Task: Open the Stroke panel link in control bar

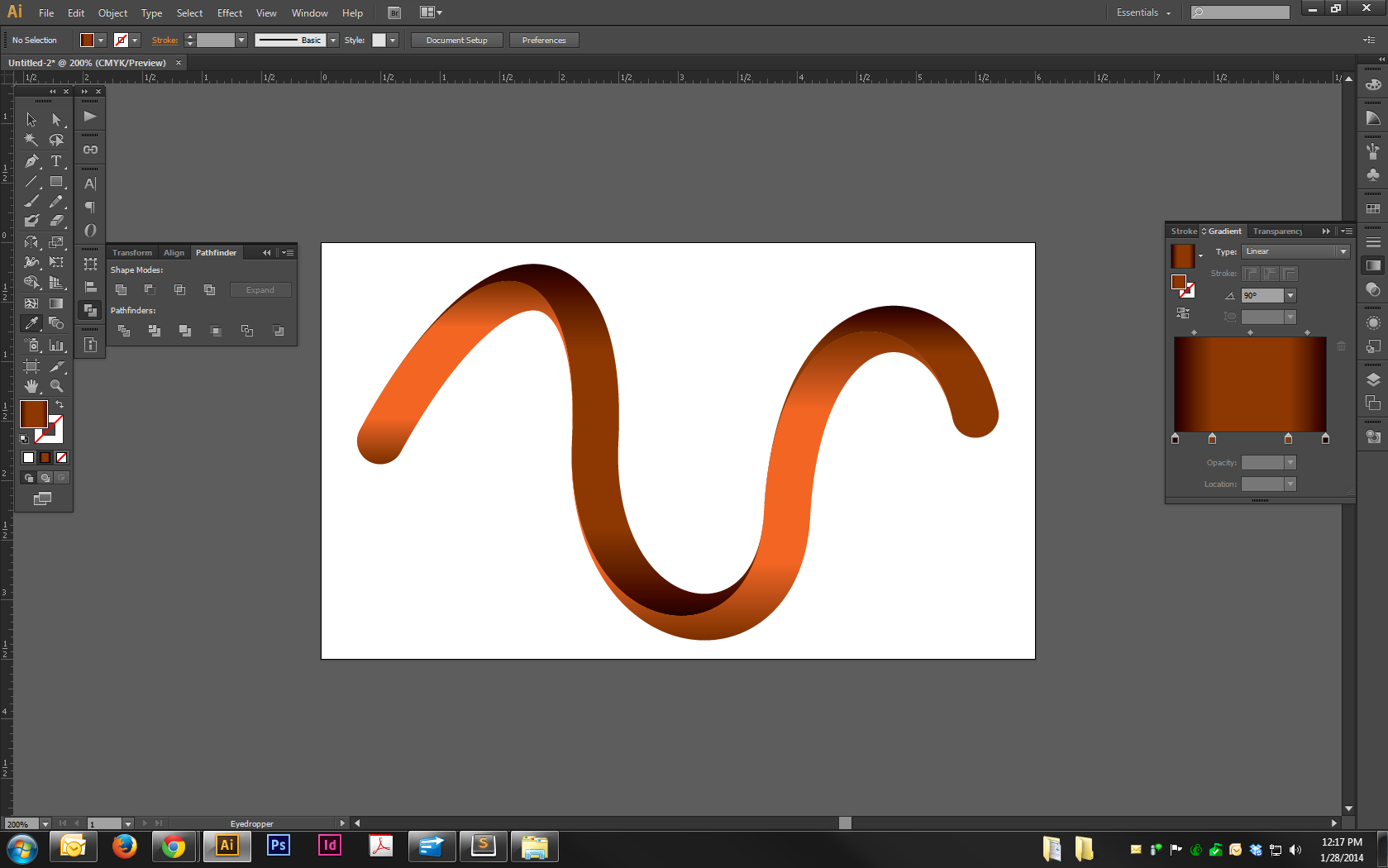Action: coord(165,40)
